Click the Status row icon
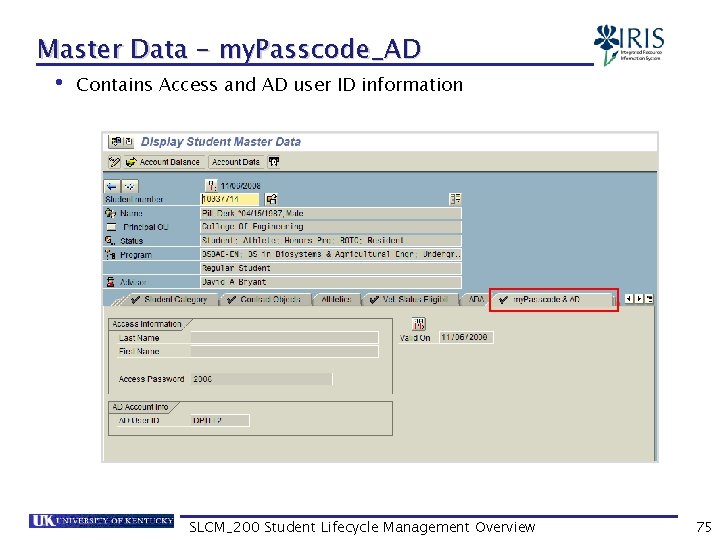 (110, 240)
